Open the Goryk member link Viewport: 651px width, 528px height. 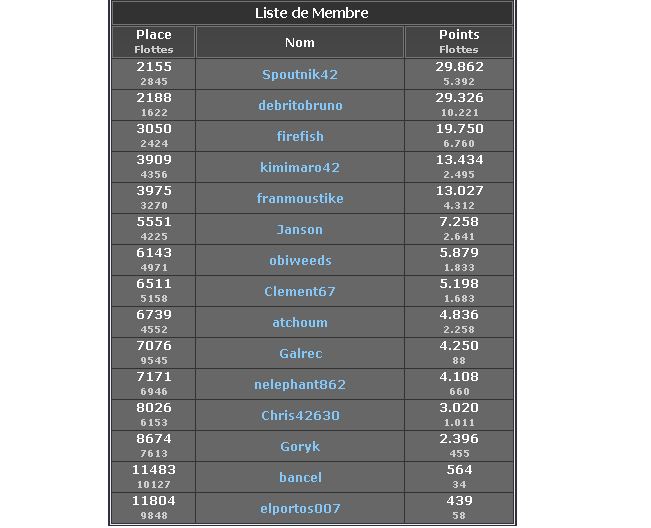300,447
